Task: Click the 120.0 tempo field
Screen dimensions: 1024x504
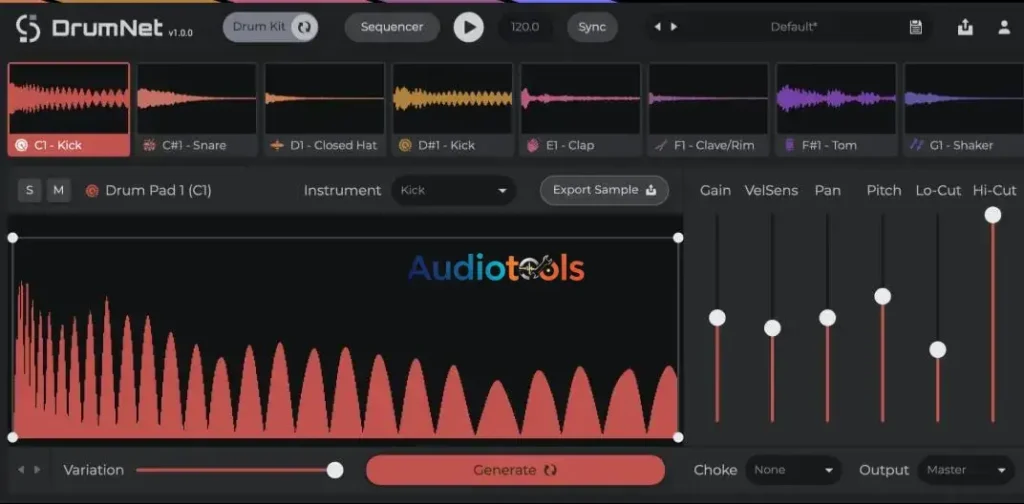Action: tap(525, 27)
